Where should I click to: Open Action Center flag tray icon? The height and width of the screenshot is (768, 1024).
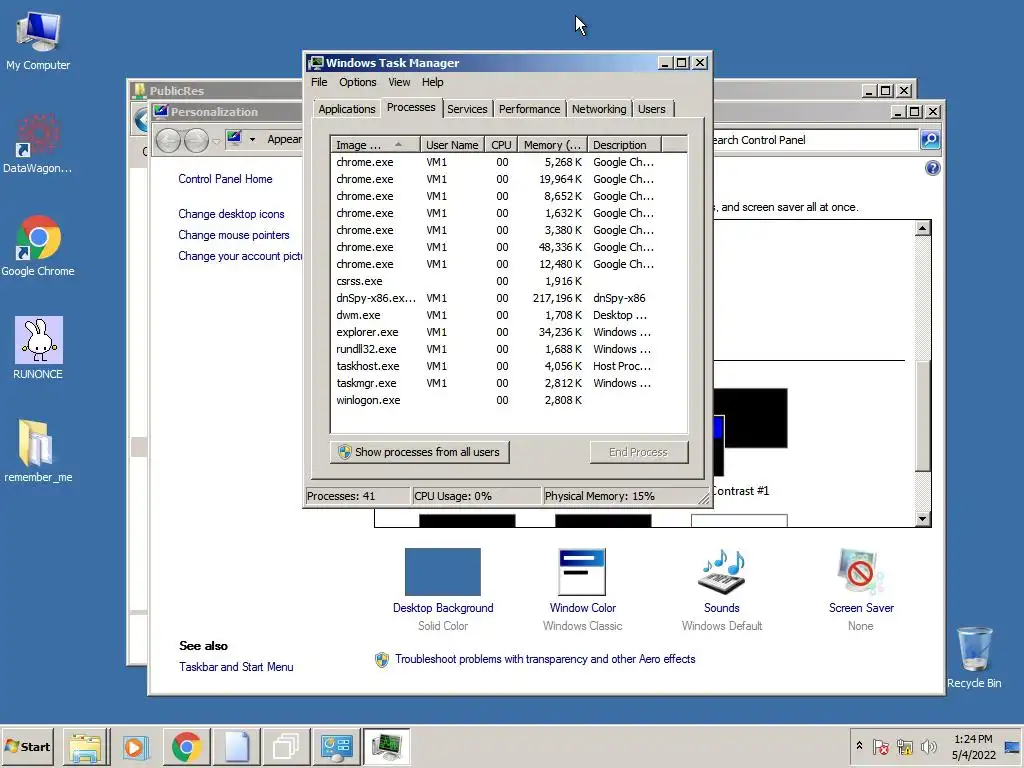(x=880, y=746)
